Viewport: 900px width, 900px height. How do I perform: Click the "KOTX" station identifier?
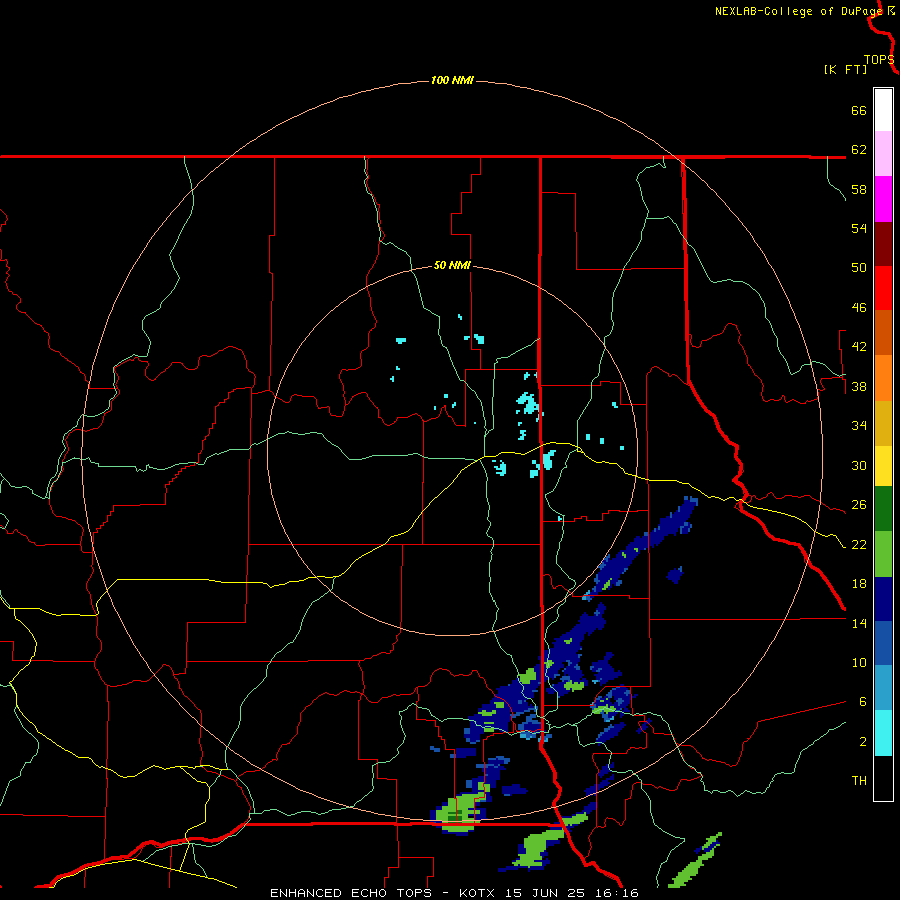tap(479, 893)
